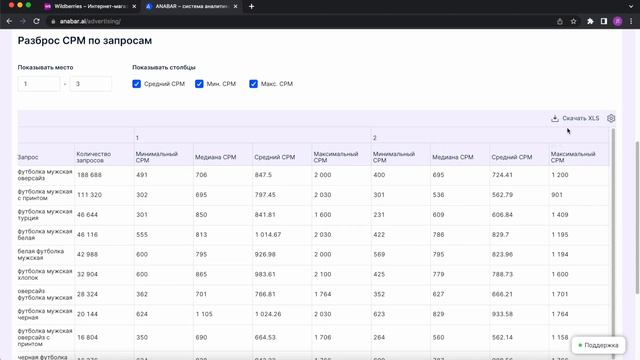
Task: Open a new browser tab
Action: 251,7
